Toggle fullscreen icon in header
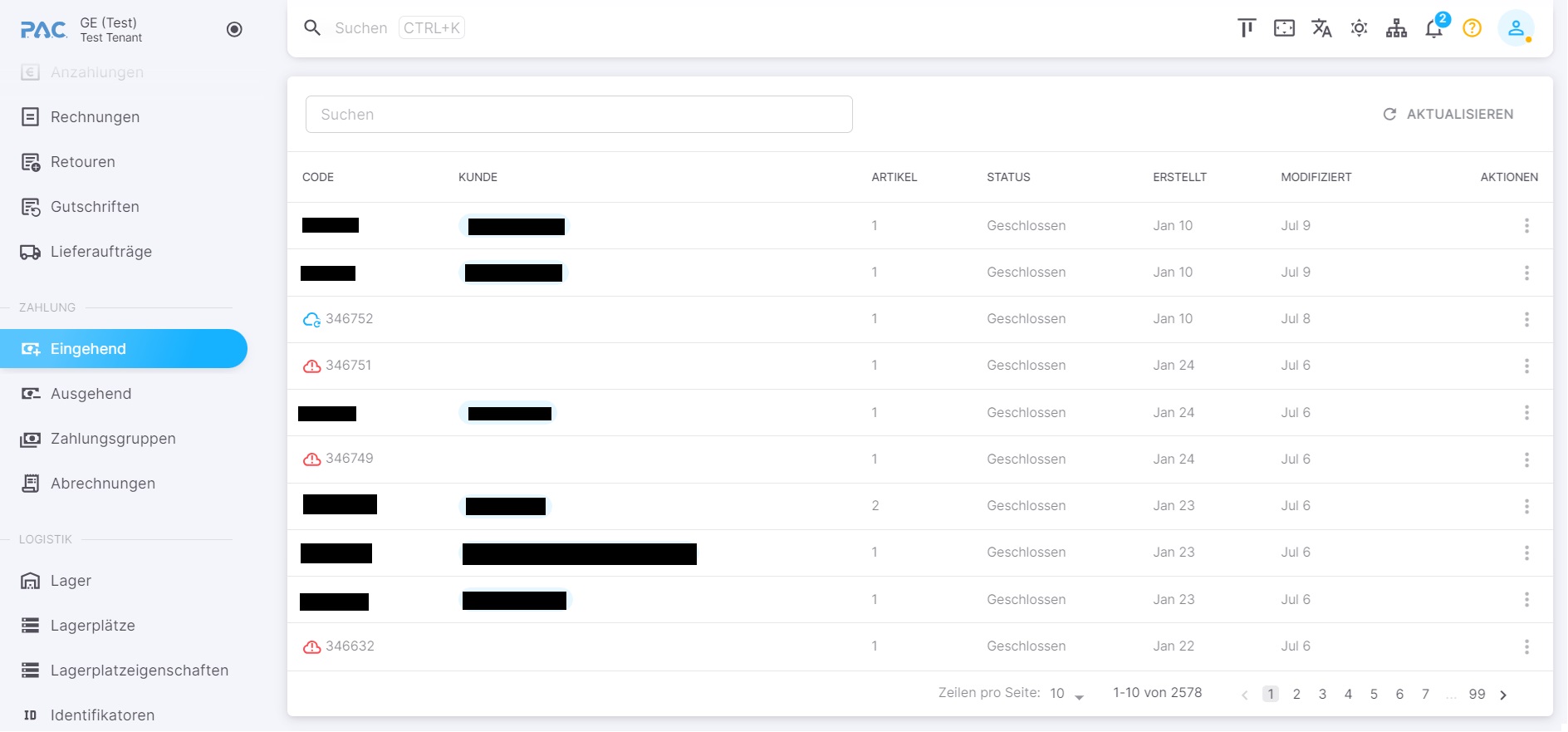Image resolution: width=1568 pixels, height=732 pixels. tap(1284, 28)
